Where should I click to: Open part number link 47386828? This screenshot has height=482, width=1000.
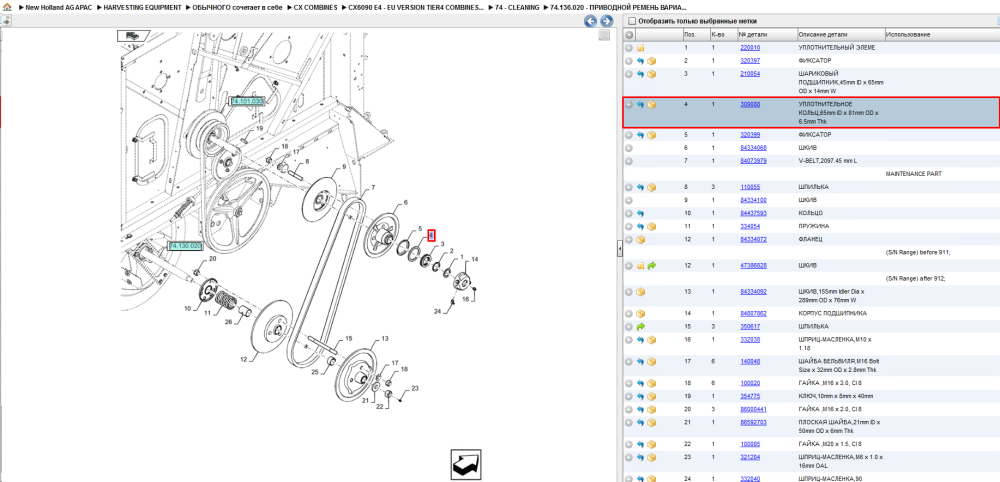[x=753, y=266]
